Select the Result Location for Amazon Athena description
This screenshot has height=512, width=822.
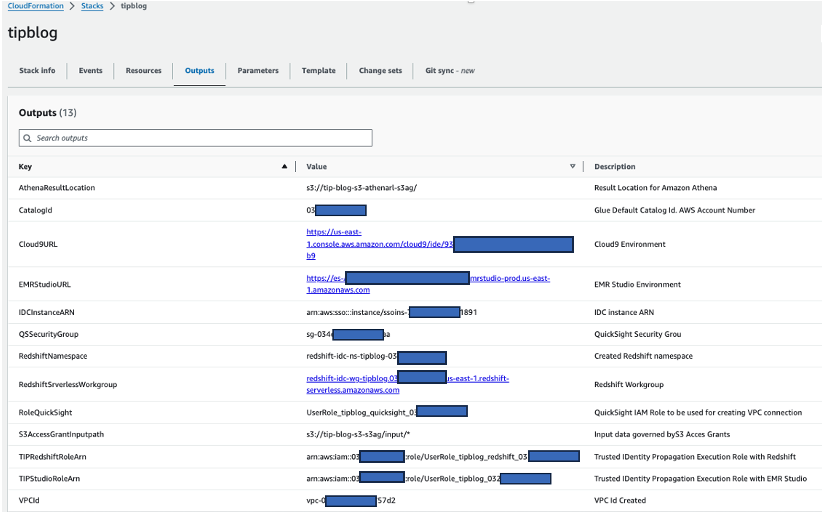click(655, 188)
